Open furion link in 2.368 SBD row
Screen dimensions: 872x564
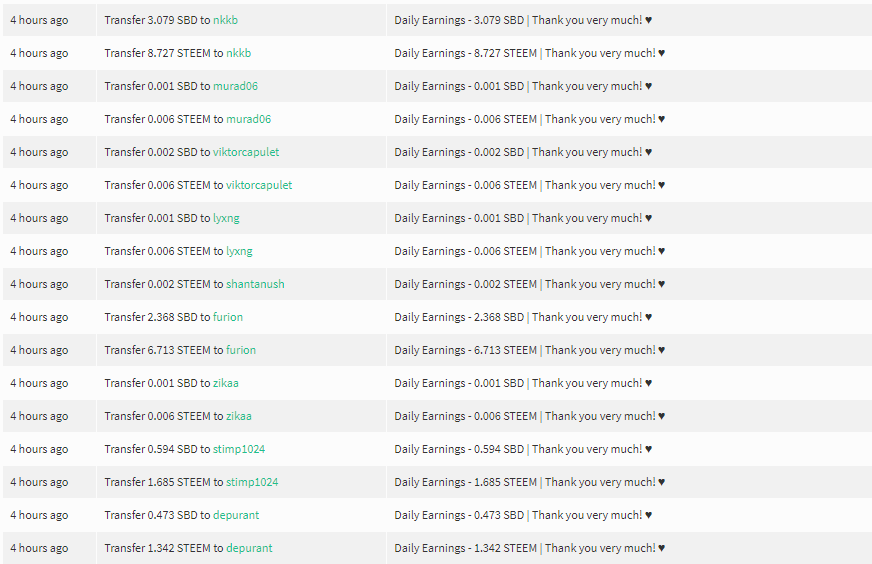pyautogui.click(x=228, y=317)
